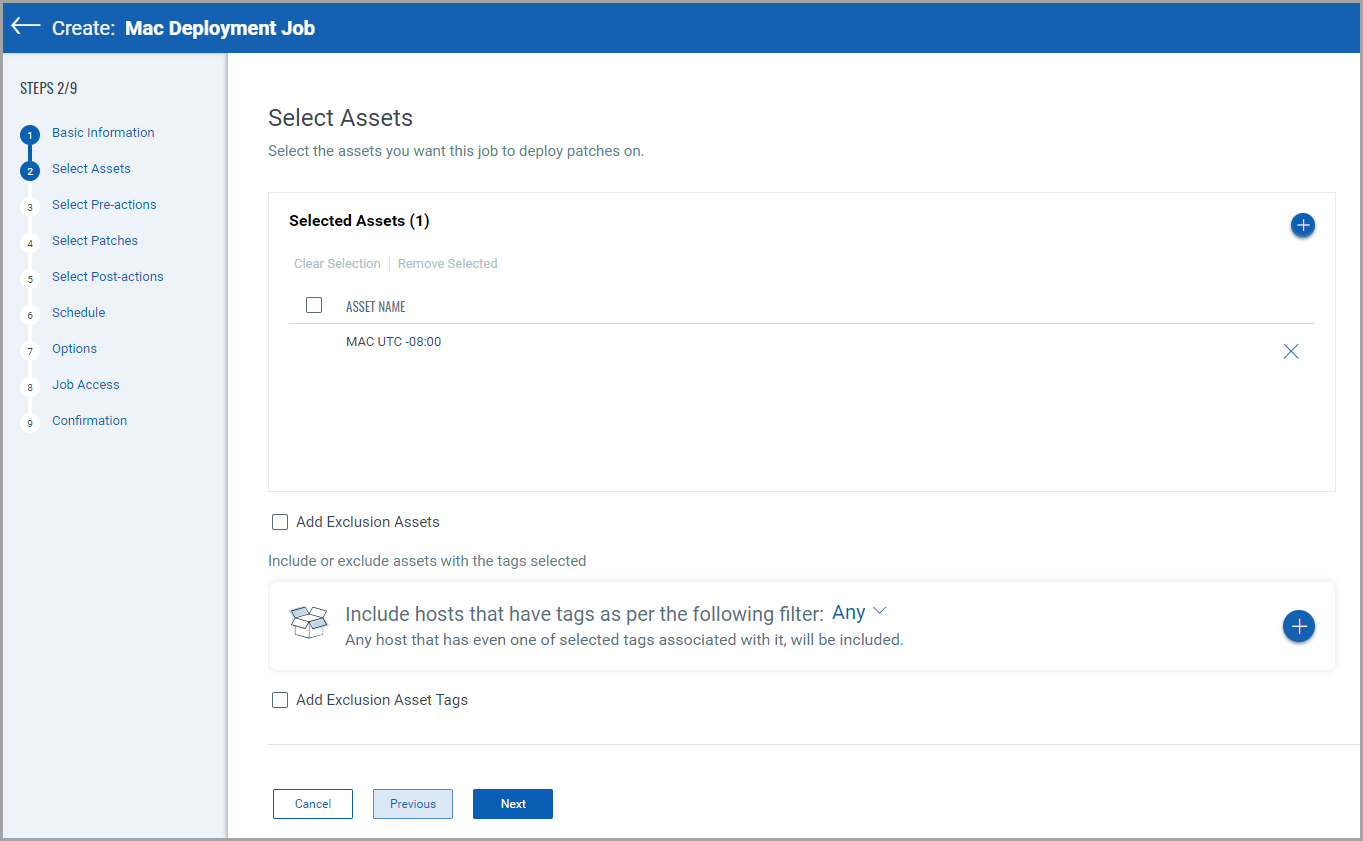Remove MAC UTC -08:00 with the X icon
Screen dimensions: 1363x841
1291,351
